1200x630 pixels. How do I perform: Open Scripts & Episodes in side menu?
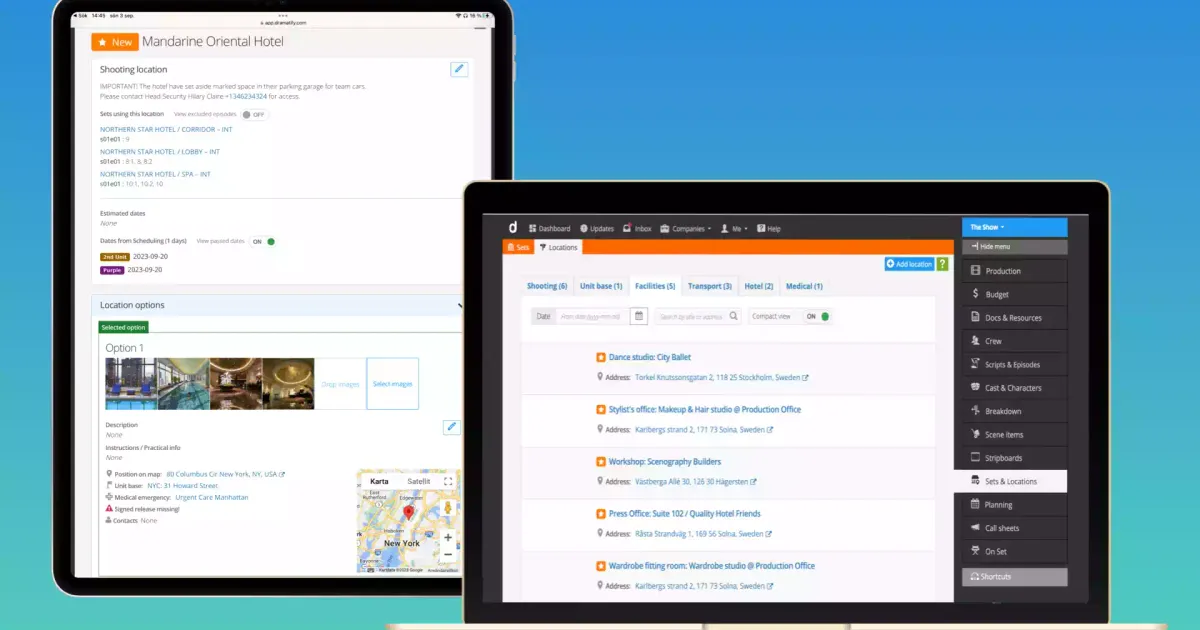click(1015, 365)
